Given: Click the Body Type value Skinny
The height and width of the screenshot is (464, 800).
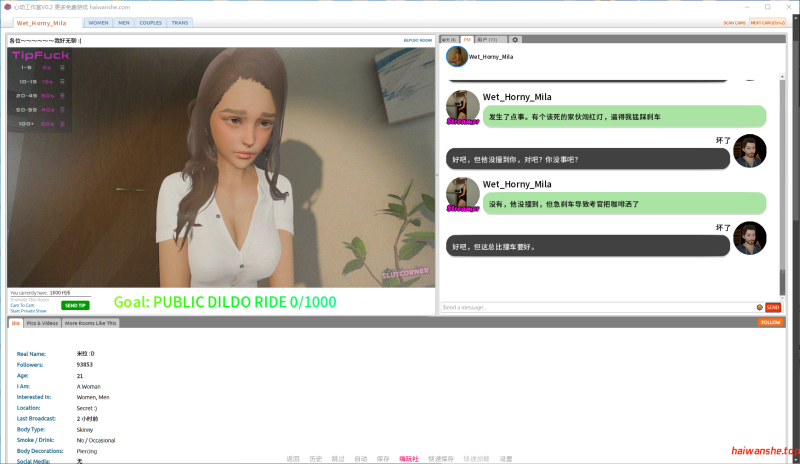Looking at the screenshot, I should point(85,430).
